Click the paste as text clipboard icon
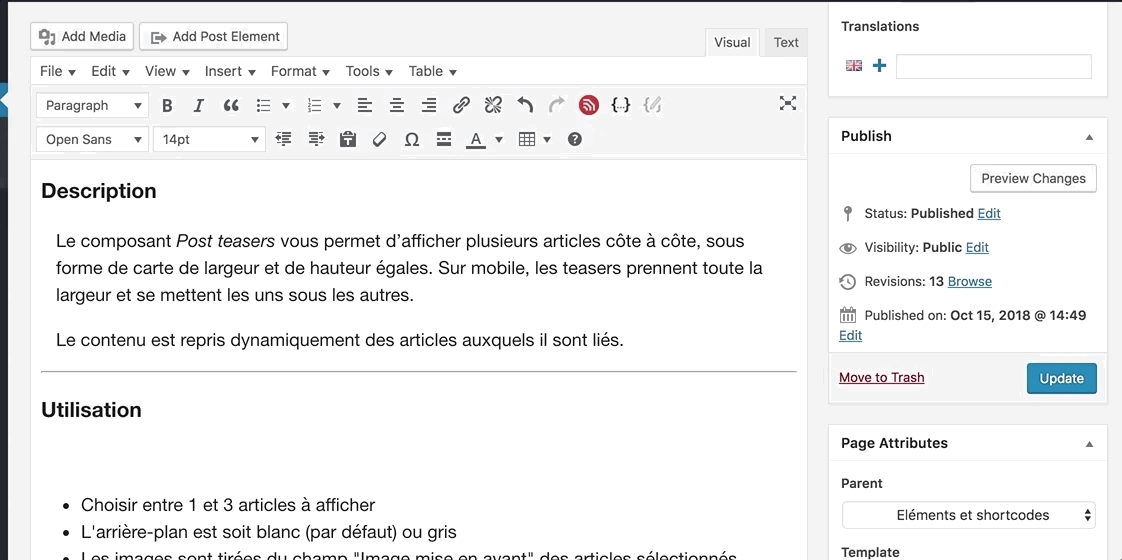 [x=348, y=140]
